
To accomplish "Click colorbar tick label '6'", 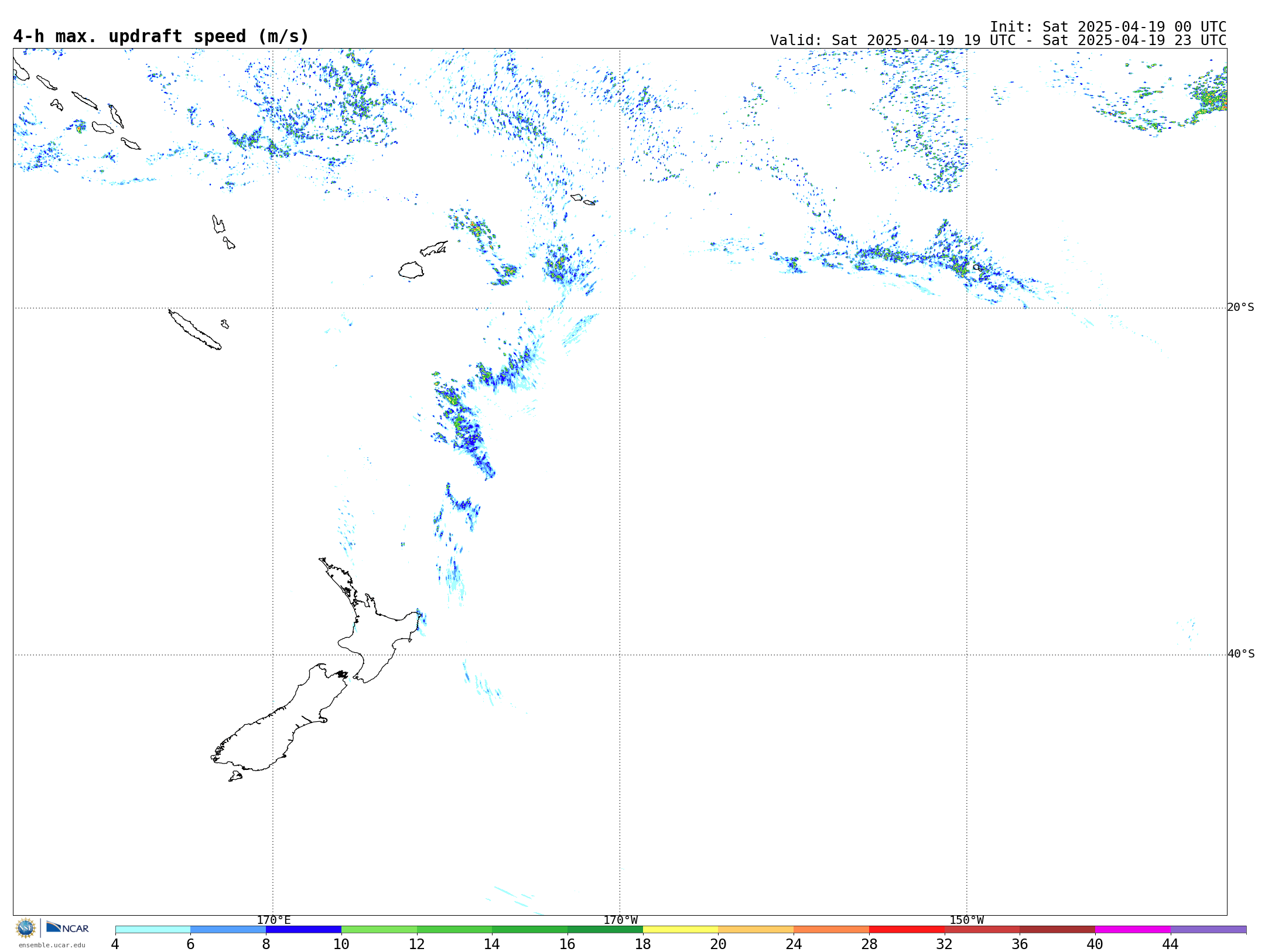I will tap(190, 944).
